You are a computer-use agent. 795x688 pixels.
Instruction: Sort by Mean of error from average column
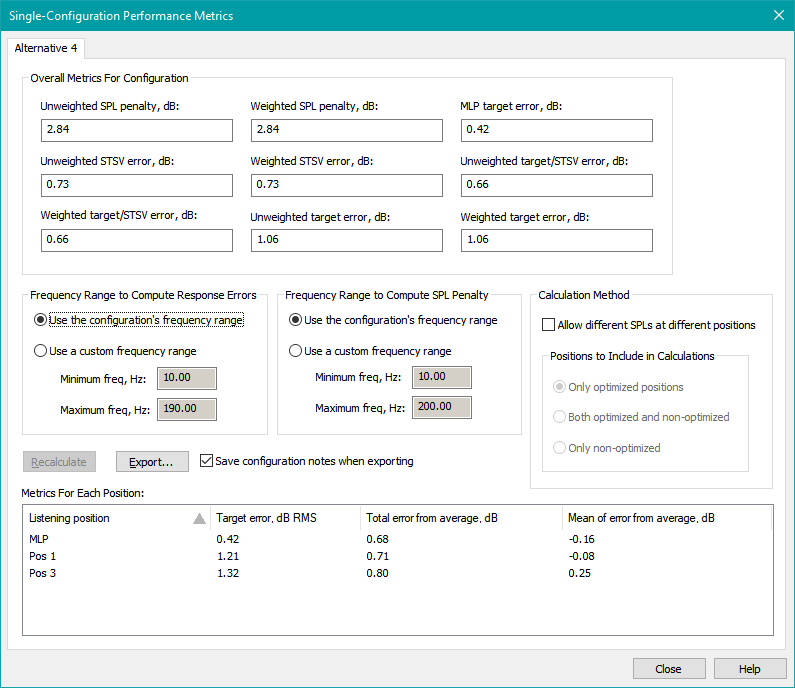667,518
